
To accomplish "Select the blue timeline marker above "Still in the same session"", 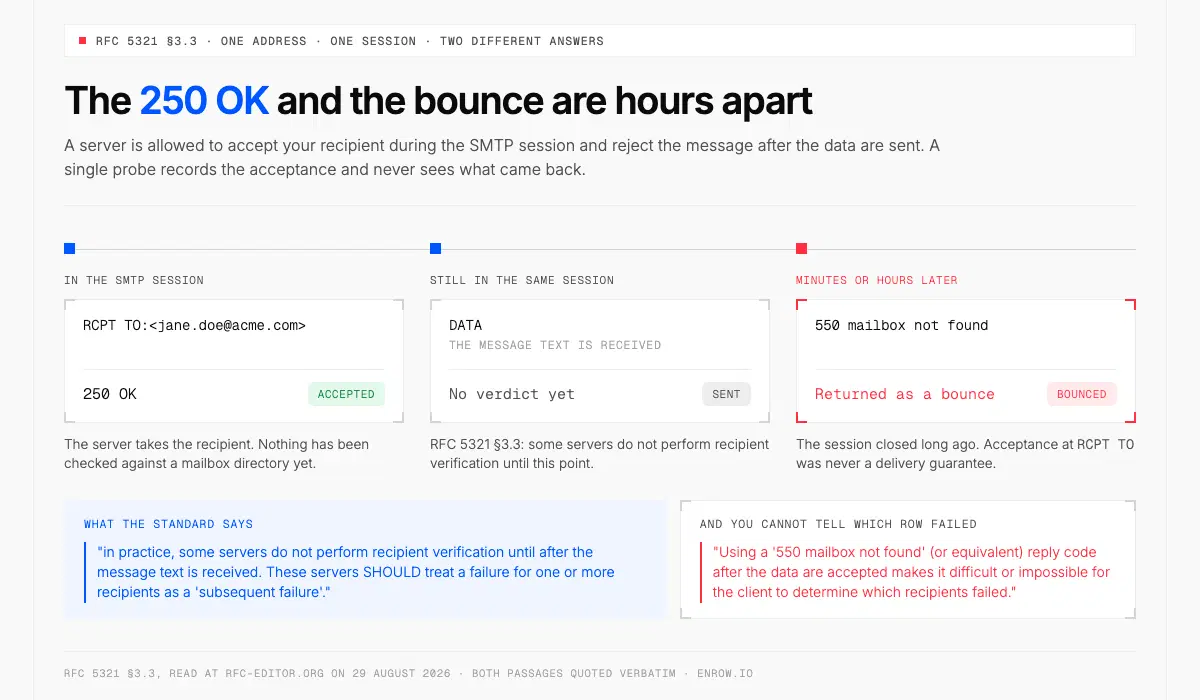I will tap(435, 249).
